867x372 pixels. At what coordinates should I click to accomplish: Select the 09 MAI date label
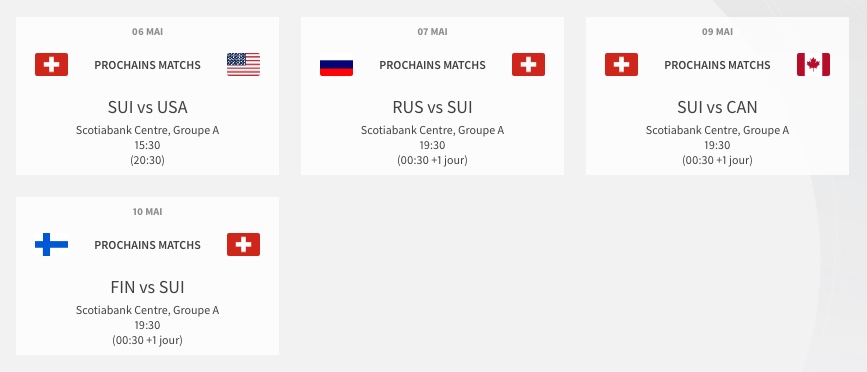[717, 32]
